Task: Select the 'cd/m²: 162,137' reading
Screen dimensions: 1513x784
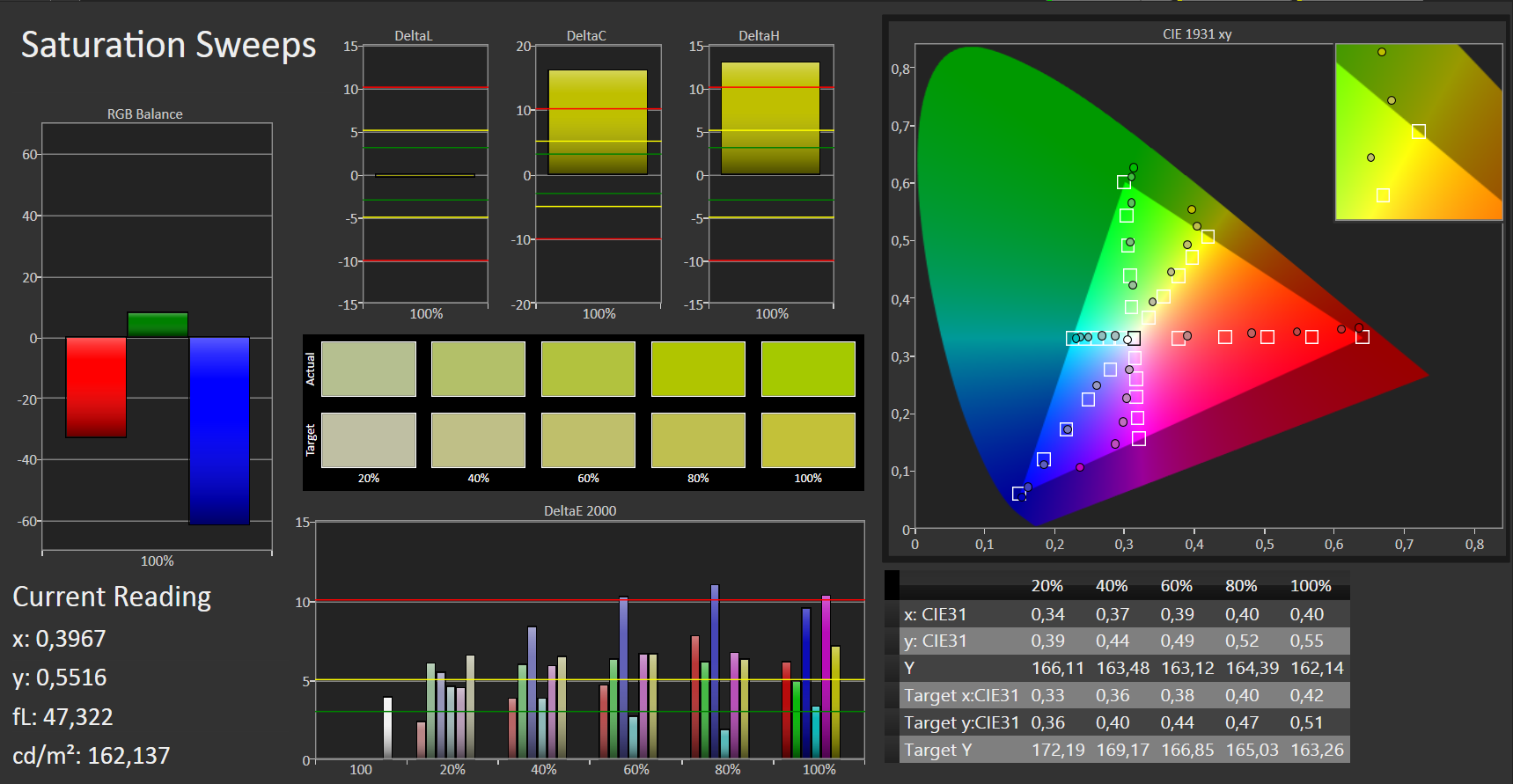Action: (92, 756)
